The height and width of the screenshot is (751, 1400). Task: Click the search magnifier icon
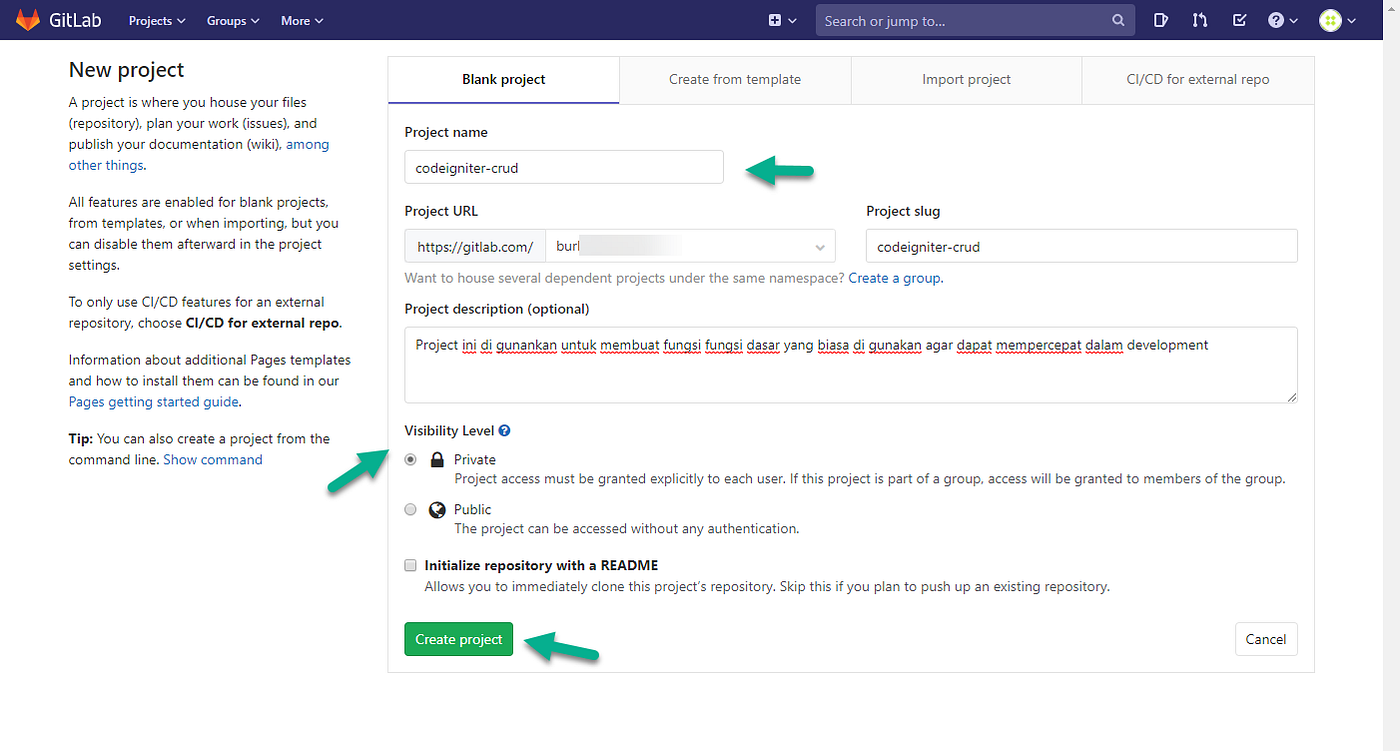(x=1117, y=20)
